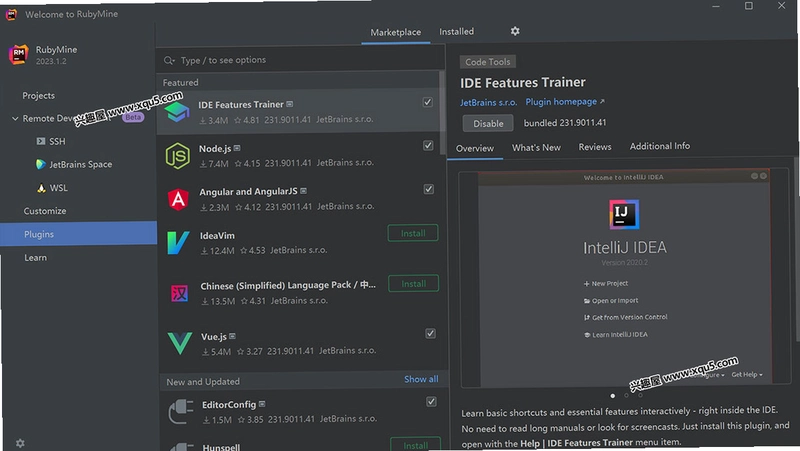Install the IdeaVim plugin
Viewport: 800px width, 451px height.
[x=413, y=233]
